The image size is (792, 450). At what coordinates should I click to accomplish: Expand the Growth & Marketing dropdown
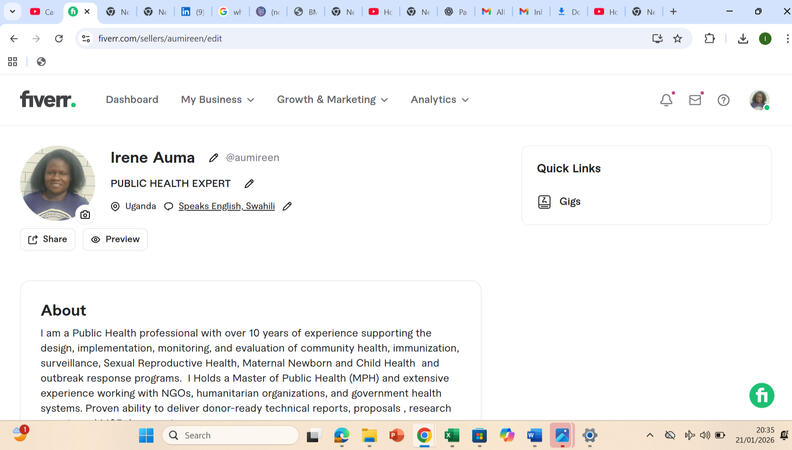[x=332, y=100]
